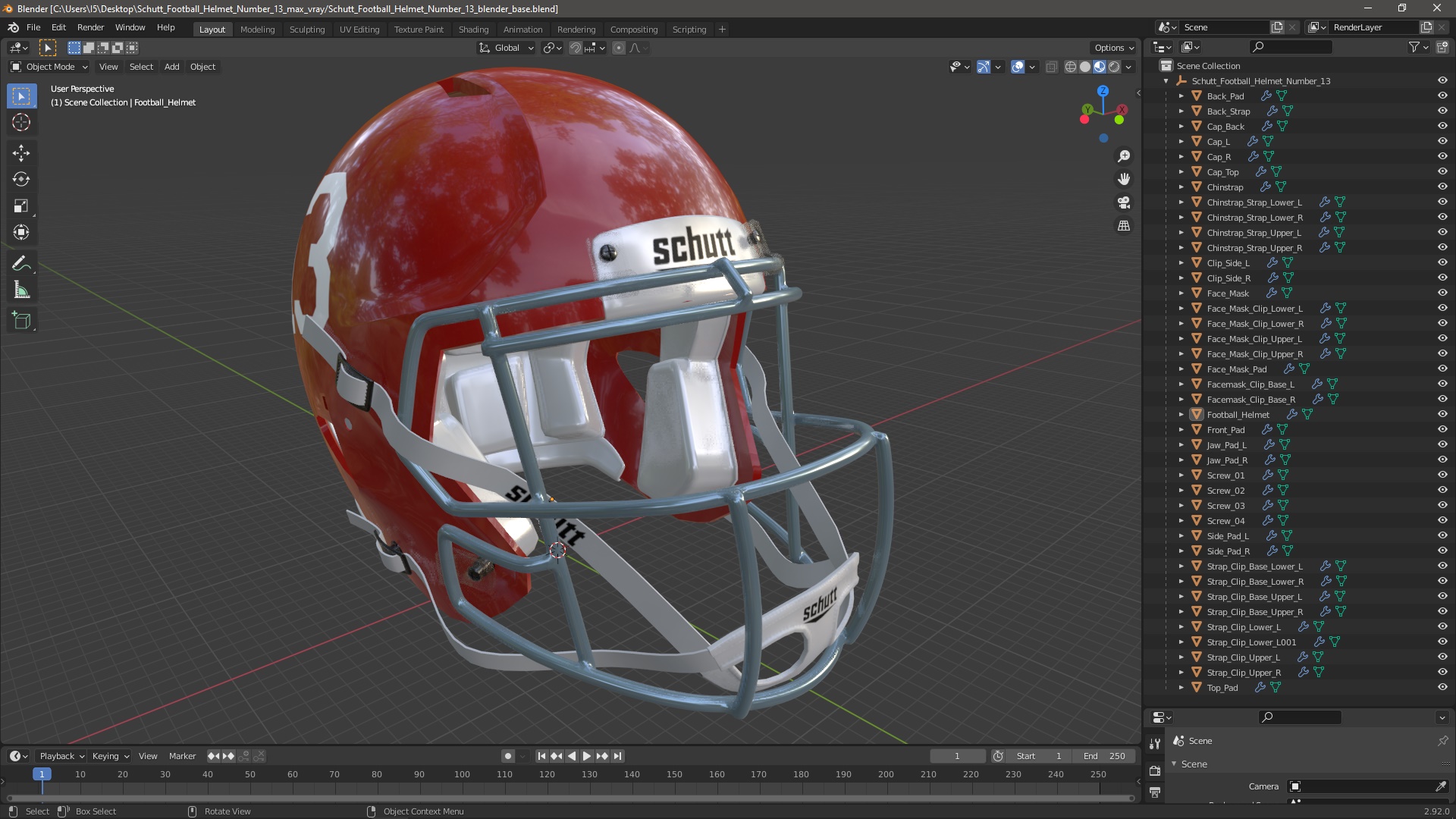Select the Annotate tool

[21, 264]
